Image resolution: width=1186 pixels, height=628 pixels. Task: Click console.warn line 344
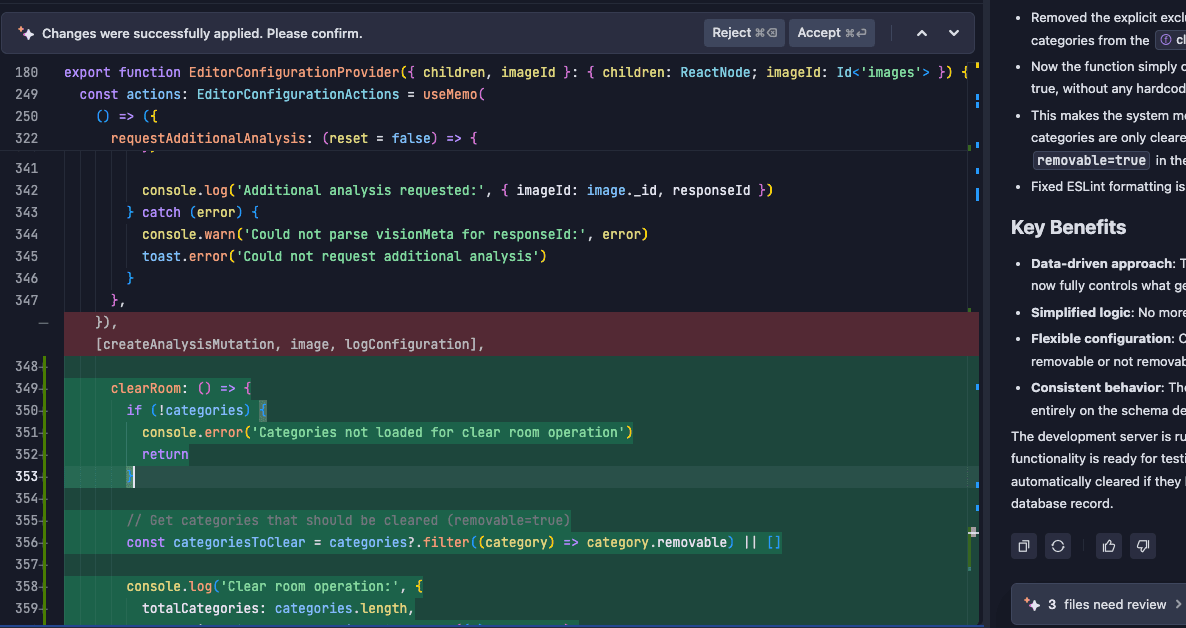pos(395,235)
